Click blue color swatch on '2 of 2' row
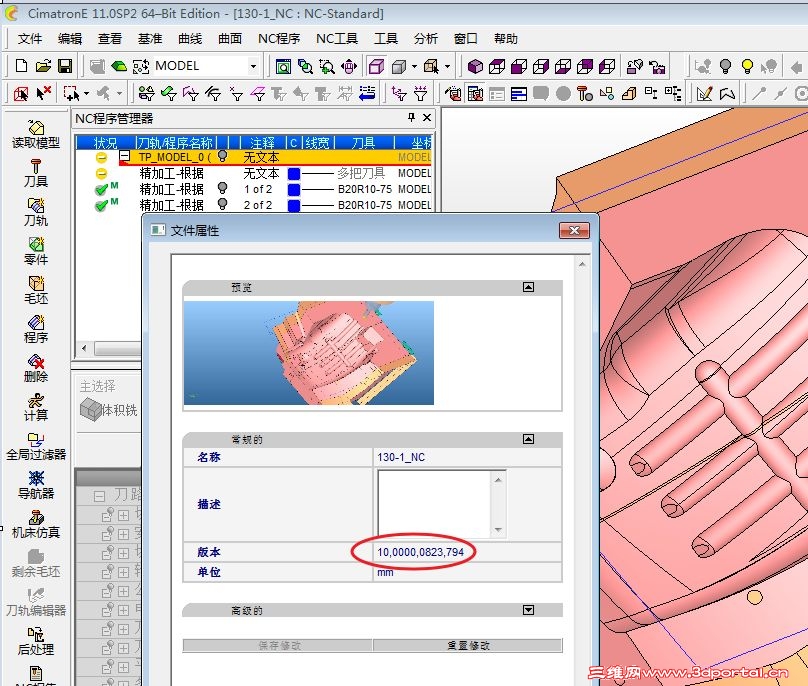 294,206
